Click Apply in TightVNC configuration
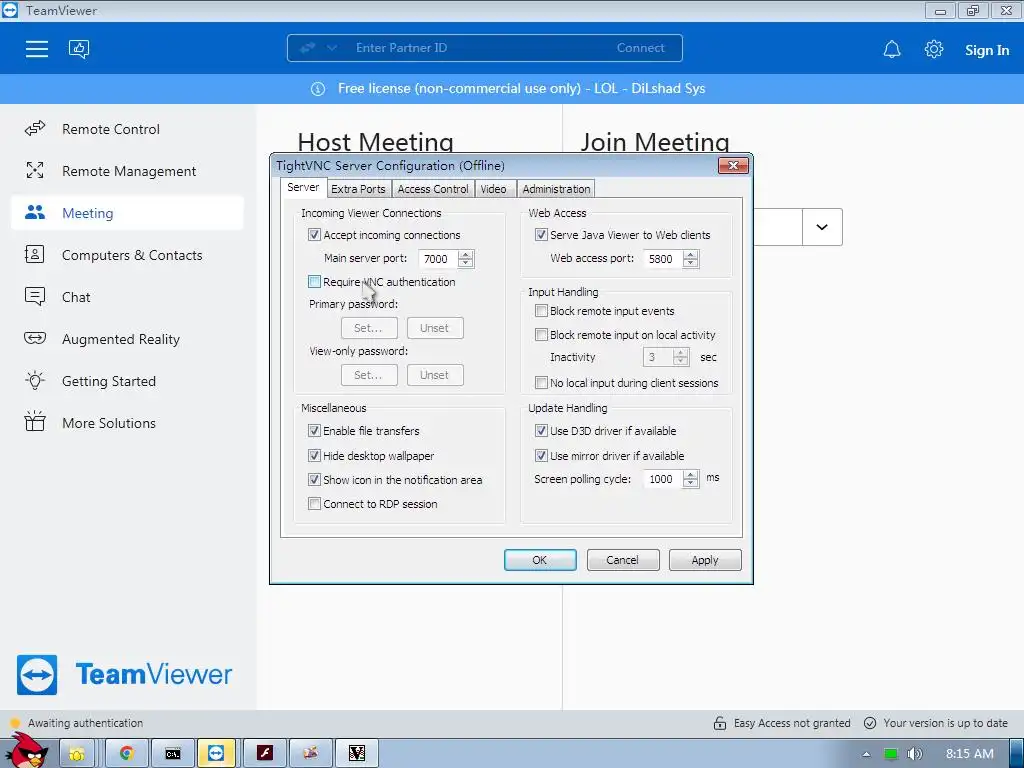 705,560
